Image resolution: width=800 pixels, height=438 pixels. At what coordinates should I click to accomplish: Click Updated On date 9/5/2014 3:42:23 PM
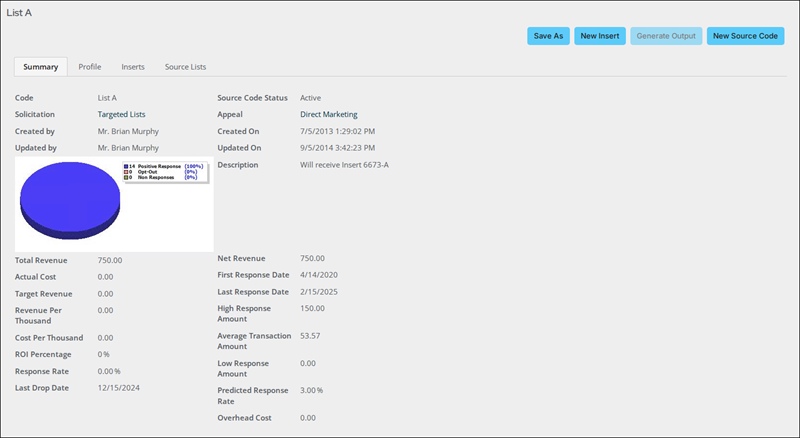(337, 148)
